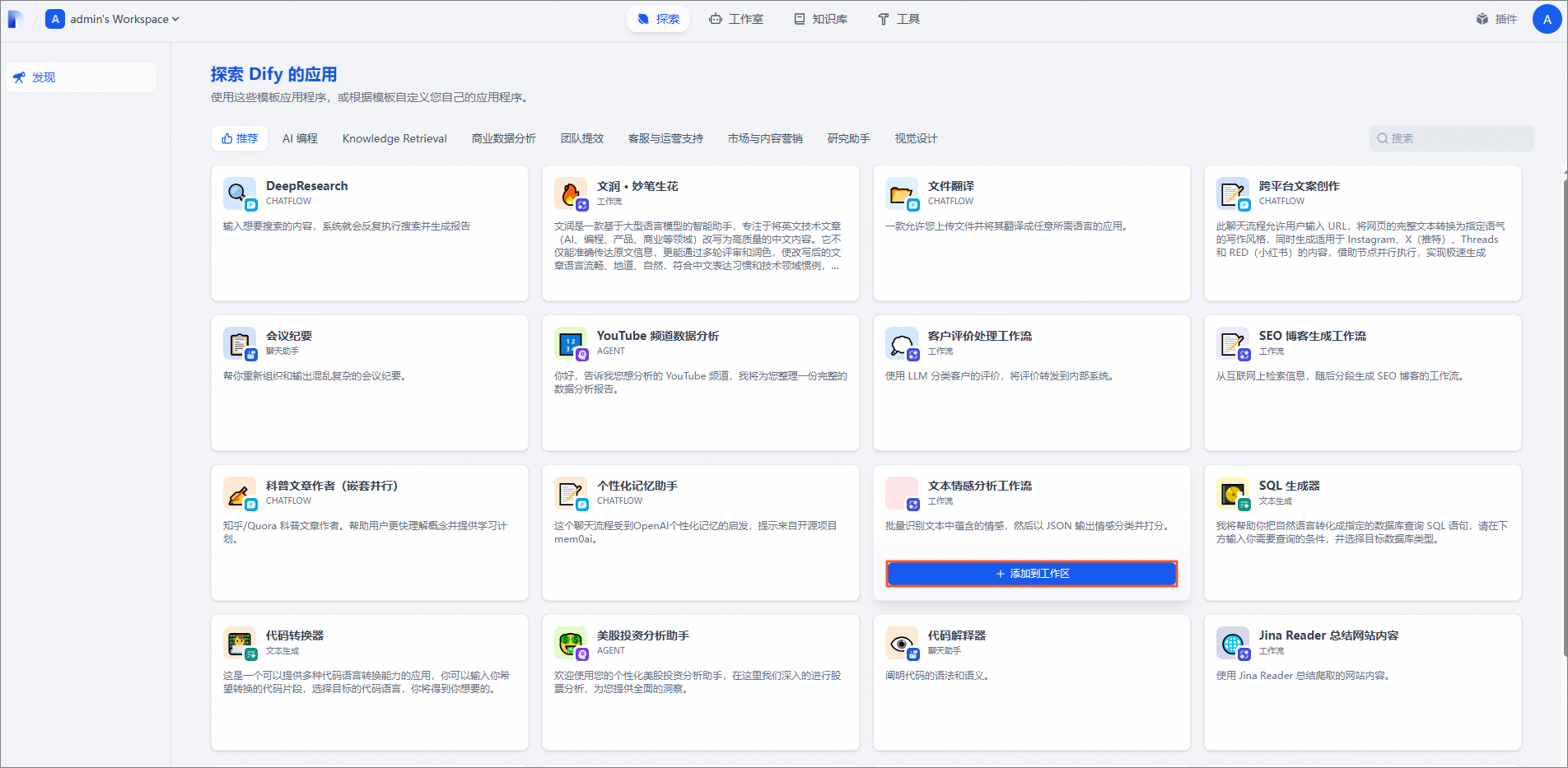
Task: Click the 搜索 search field
Action: [1452, 138]
